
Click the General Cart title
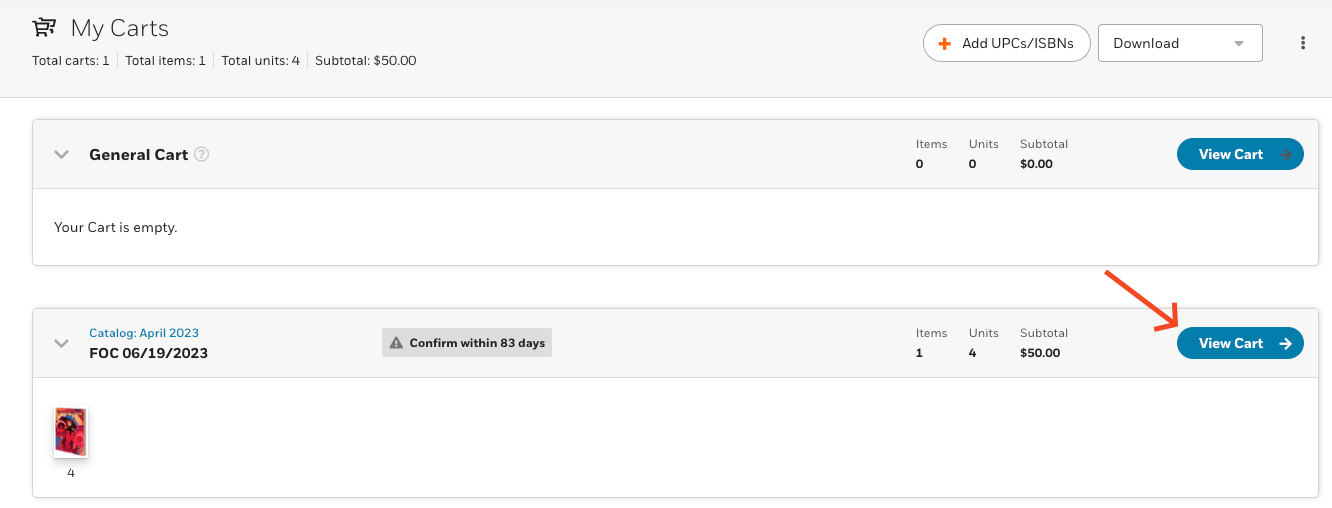[x=138, y=155]
